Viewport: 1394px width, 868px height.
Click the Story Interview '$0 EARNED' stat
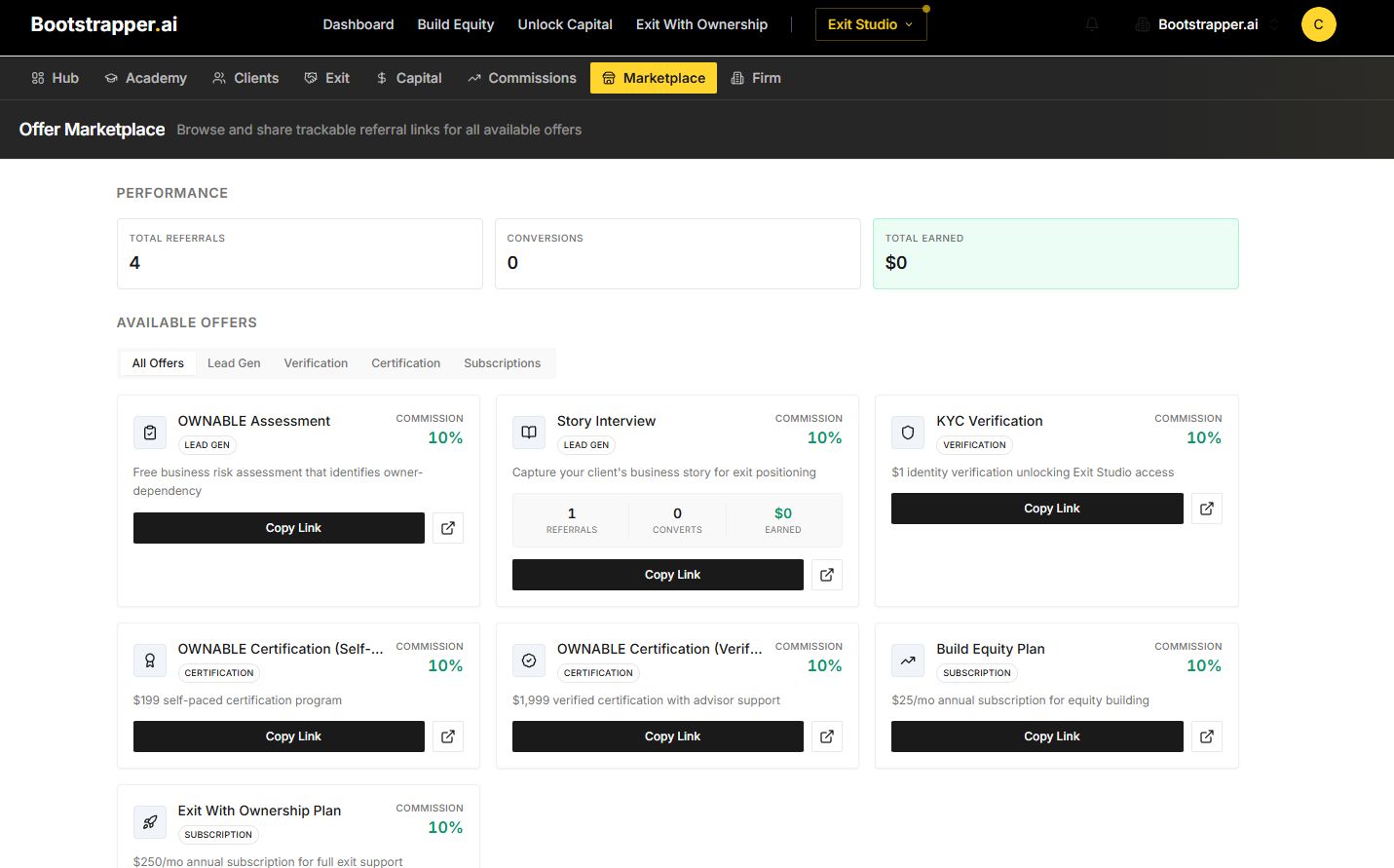click(x=783, y=520)
